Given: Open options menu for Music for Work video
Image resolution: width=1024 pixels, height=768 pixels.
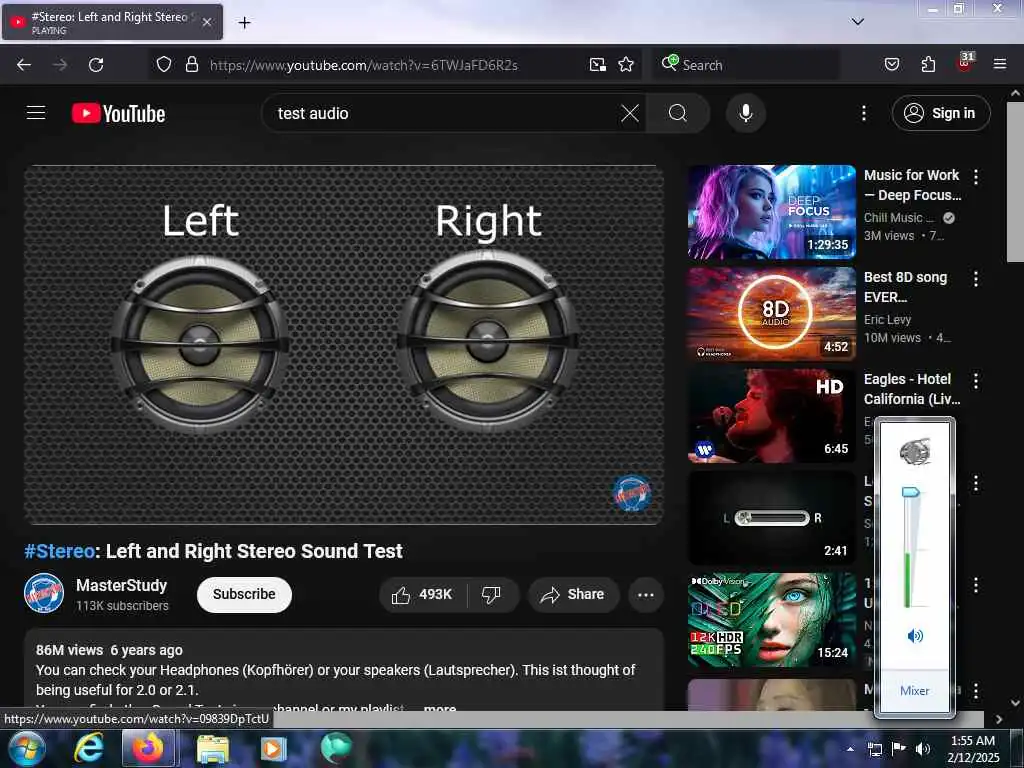Looking at the screenshot, I should coord(976,176).
